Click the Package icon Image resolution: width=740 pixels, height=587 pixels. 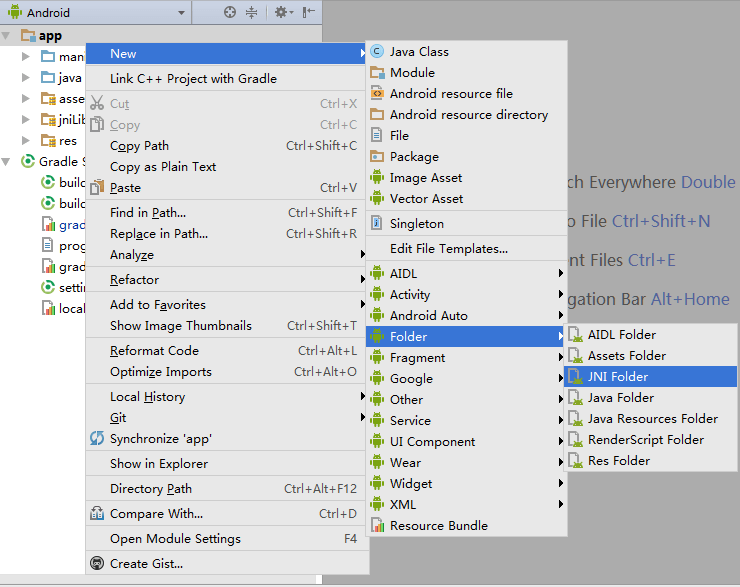[x=377, y=157]
